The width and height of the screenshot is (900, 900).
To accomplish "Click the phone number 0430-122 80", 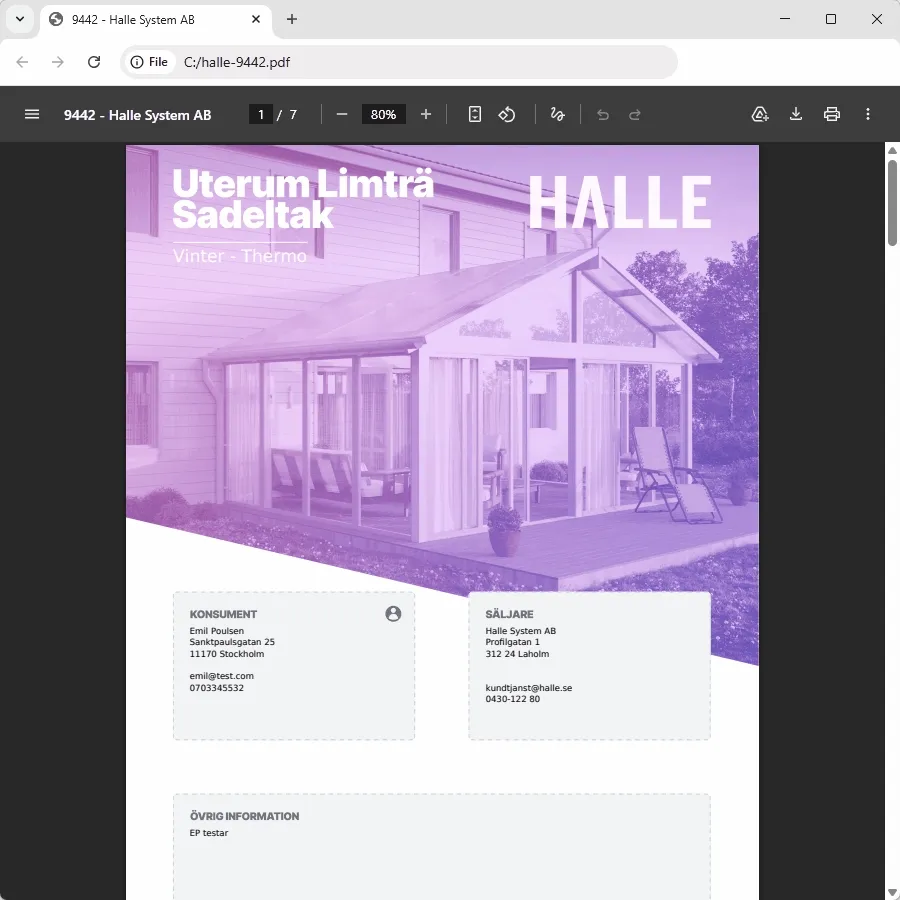I will pyautogui.click(x=513, y=699).
